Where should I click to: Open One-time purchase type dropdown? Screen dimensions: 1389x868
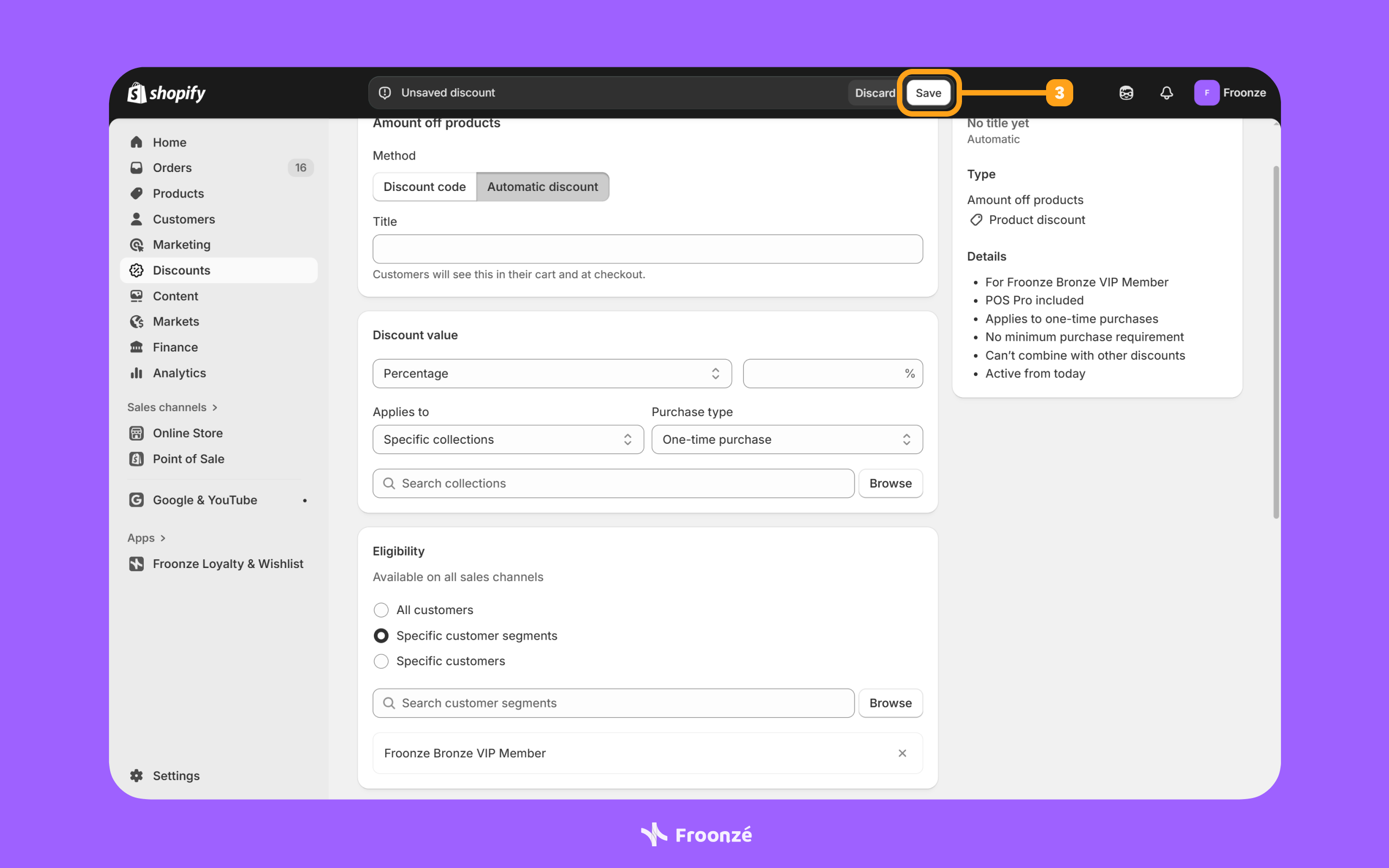pos(786,440)
